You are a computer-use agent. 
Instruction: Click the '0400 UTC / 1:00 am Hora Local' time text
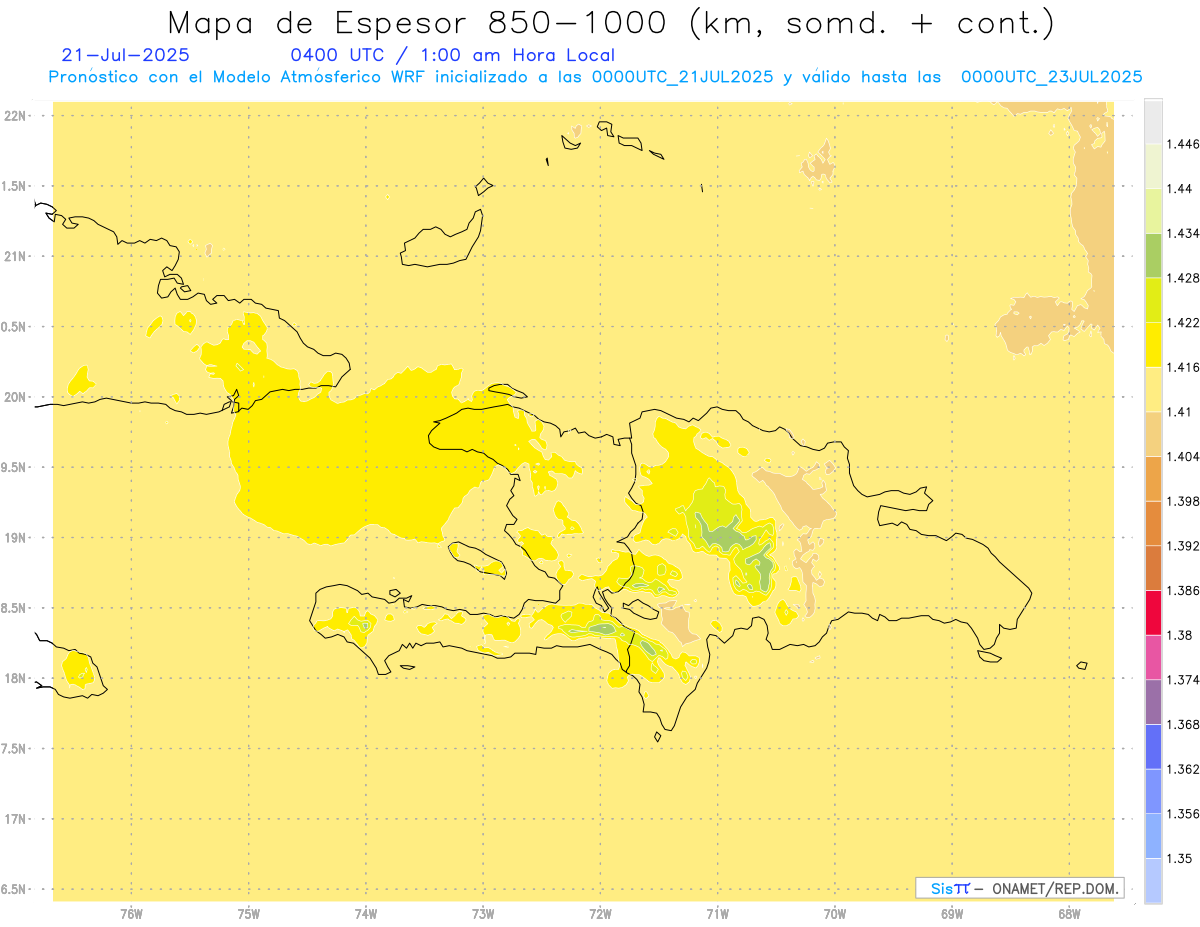[453, 56]
